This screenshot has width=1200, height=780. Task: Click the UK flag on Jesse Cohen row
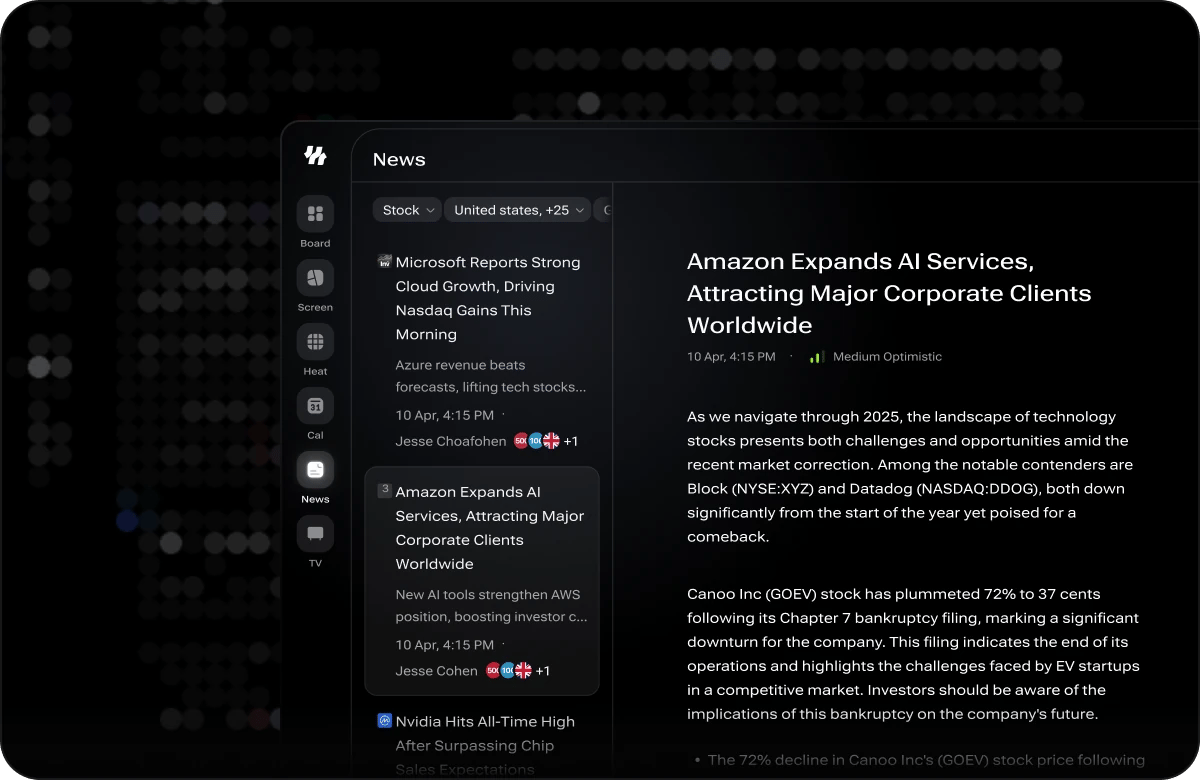(x=523, y=671)
